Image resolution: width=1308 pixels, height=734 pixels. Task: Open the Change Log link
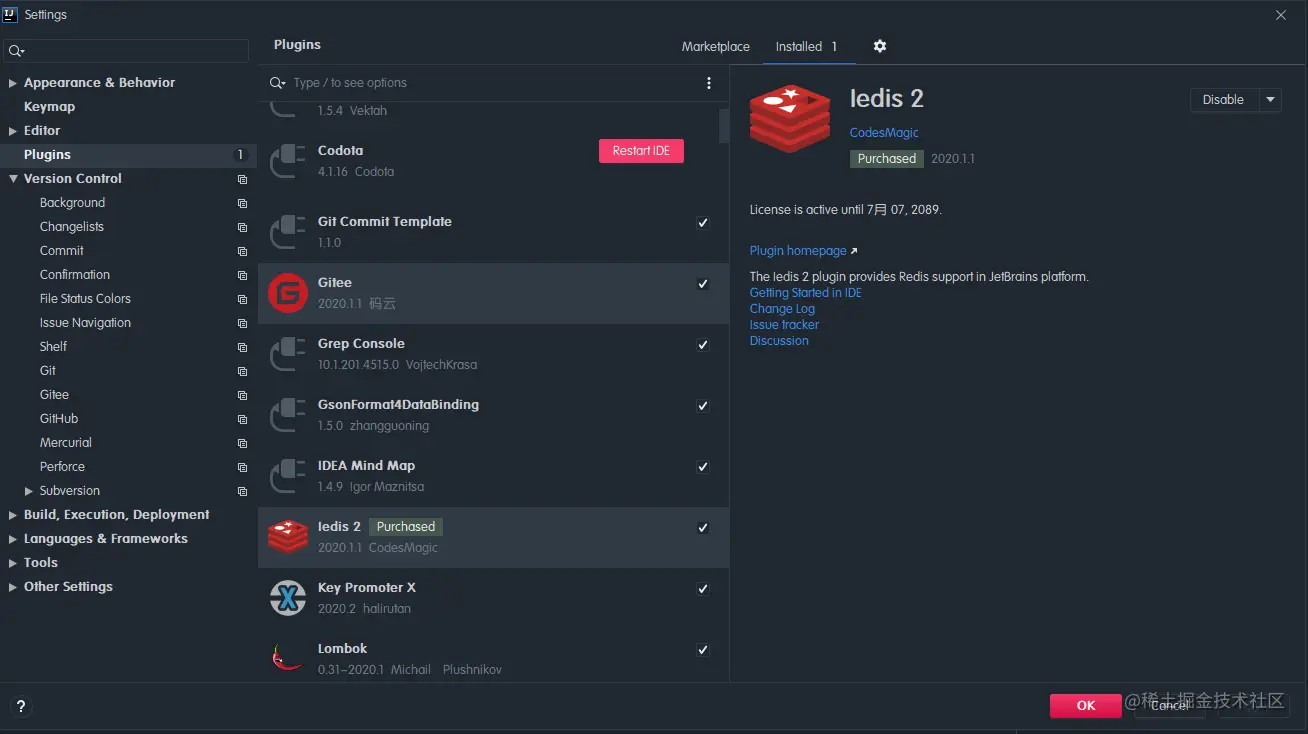(782, 309)
